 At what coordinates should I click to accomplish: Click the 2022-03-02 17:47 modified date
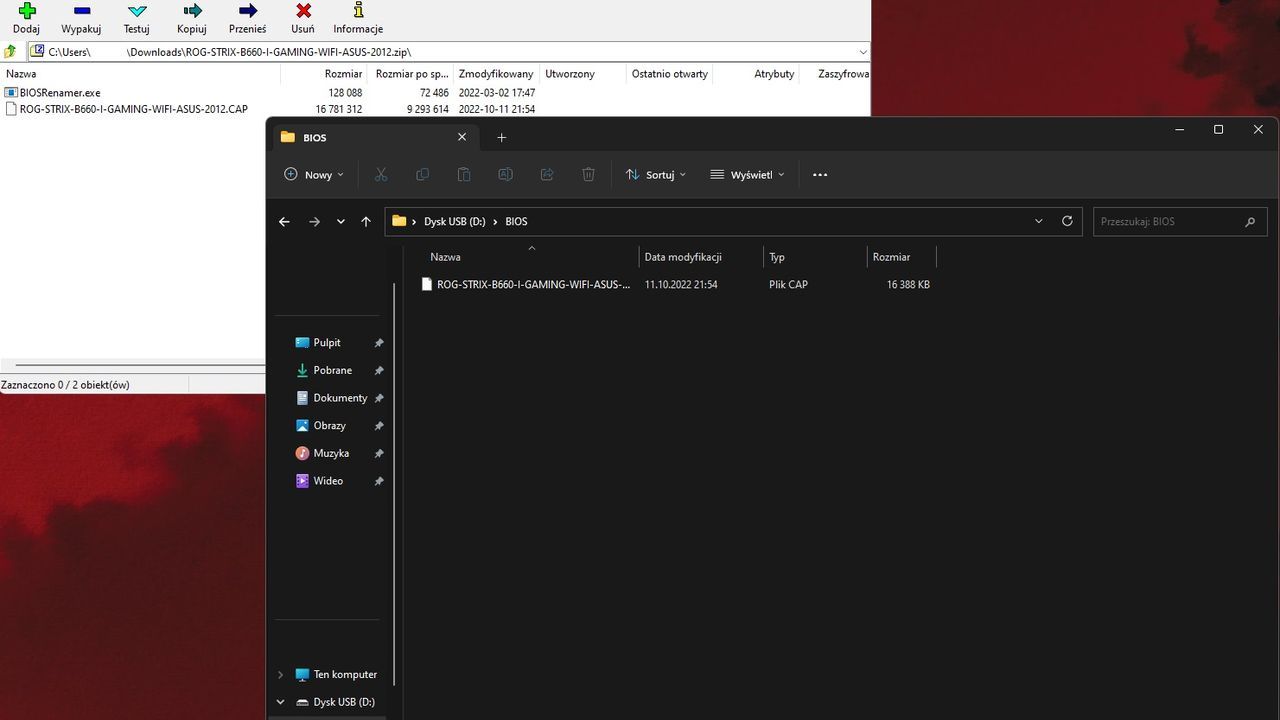point(497,93)
